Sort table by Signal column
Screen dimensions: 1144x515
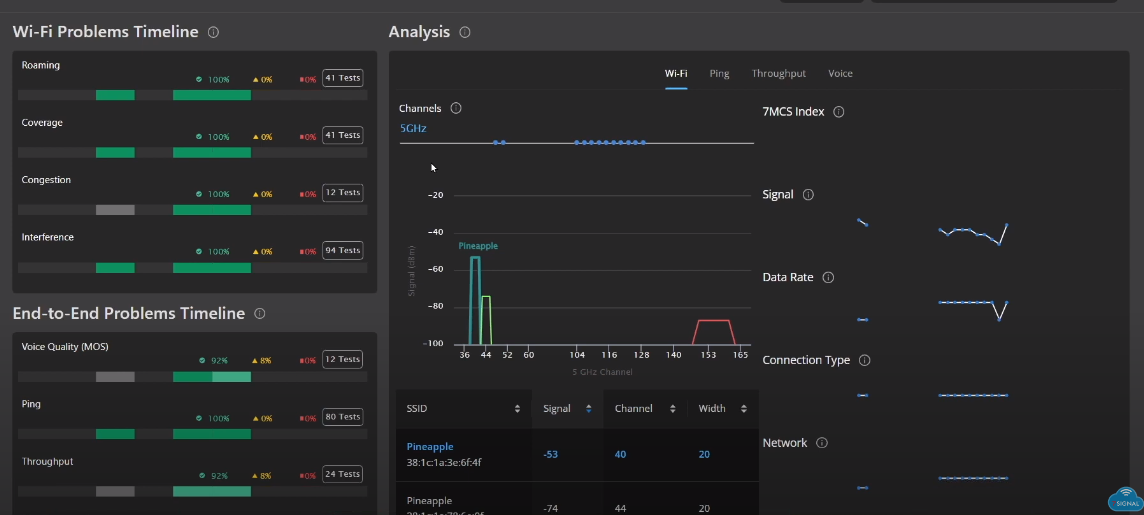(x=588, y=409)
